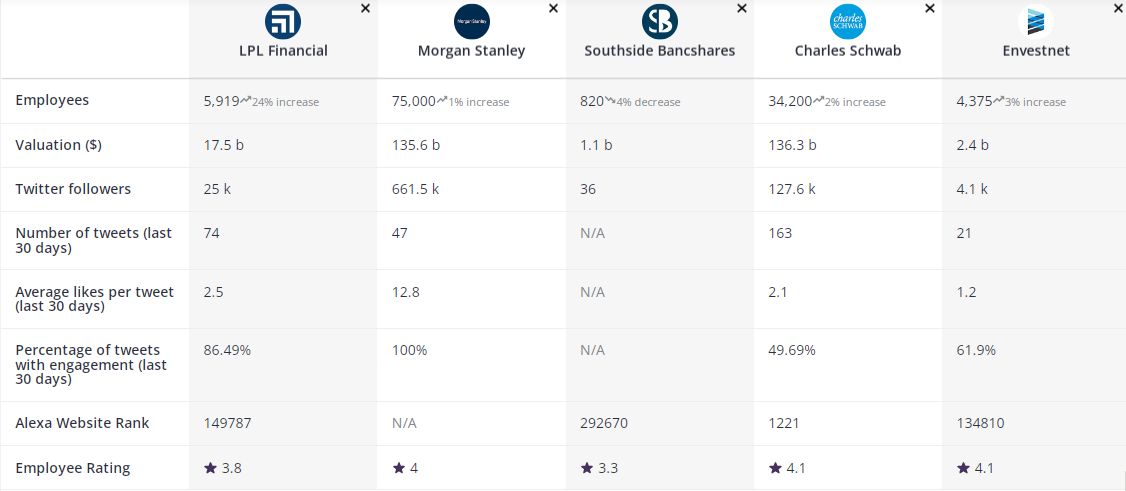Screen dimensions: 1126x491
Task: Close the Envestnet comparison column
Action: pyautogui.click(x=1118, y=8)
